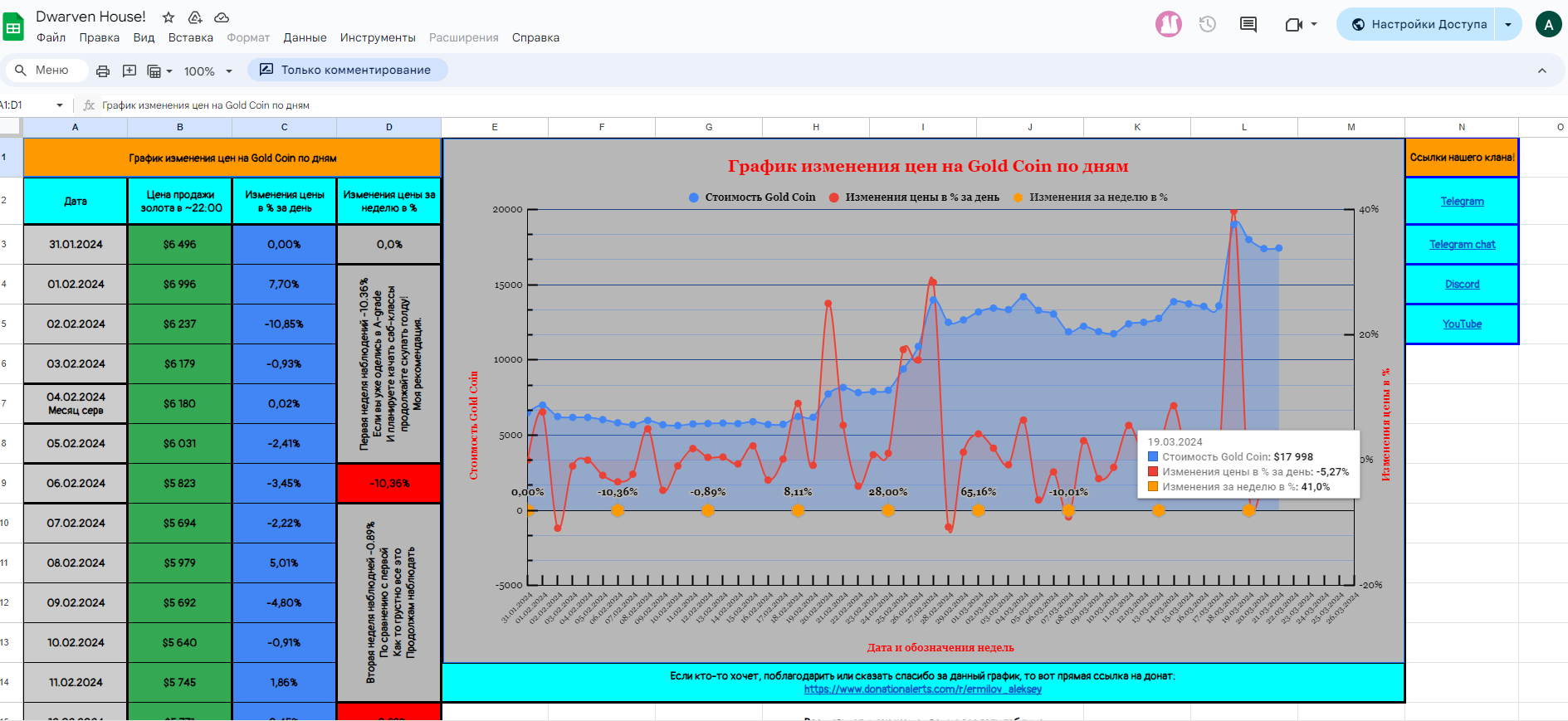Viewport: 1568px width, 721px height.
Task: Collapse the toolbar with the chevron
Action: point(1542,71)
